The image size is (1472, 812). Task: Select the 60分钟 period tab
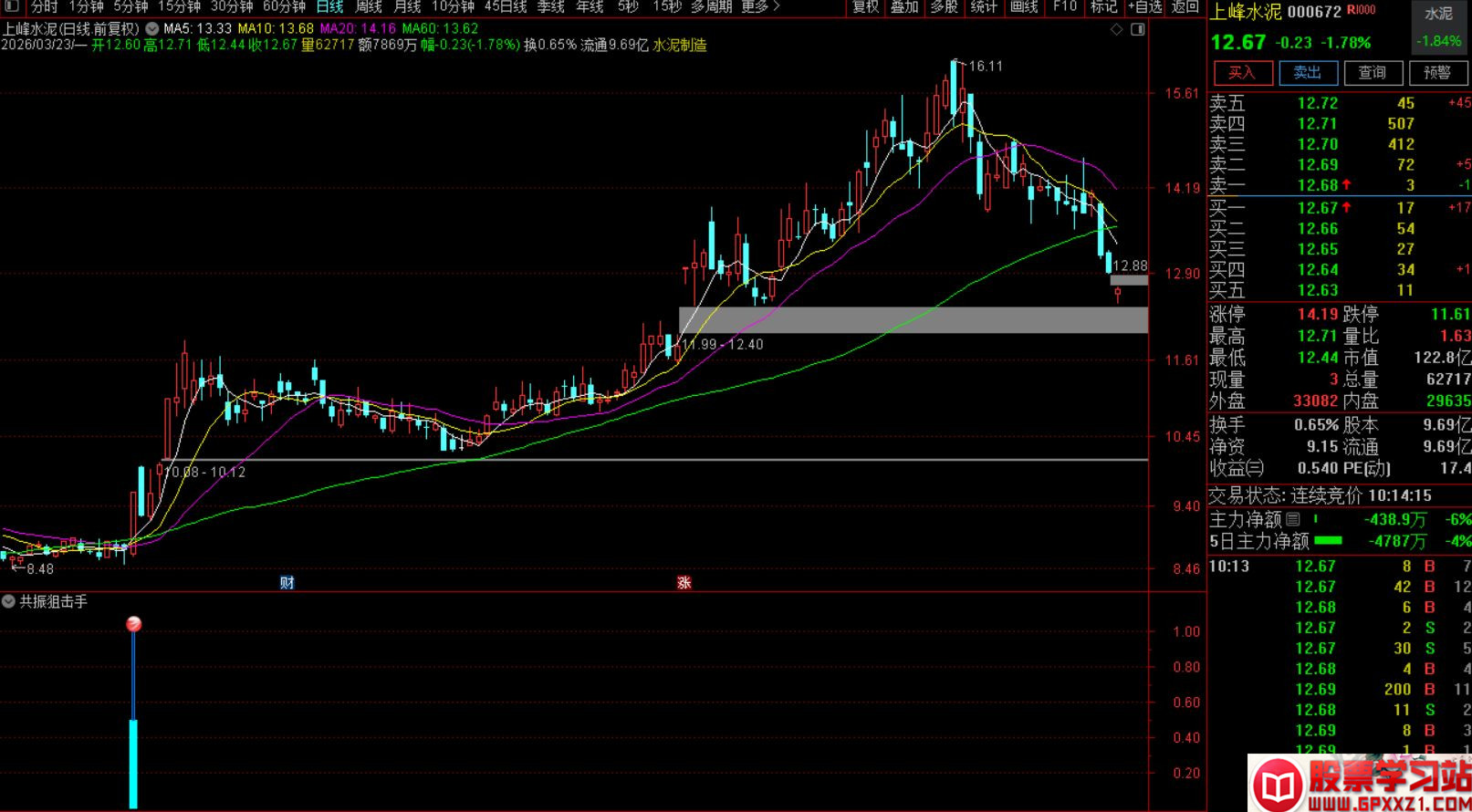coord(284,6)
